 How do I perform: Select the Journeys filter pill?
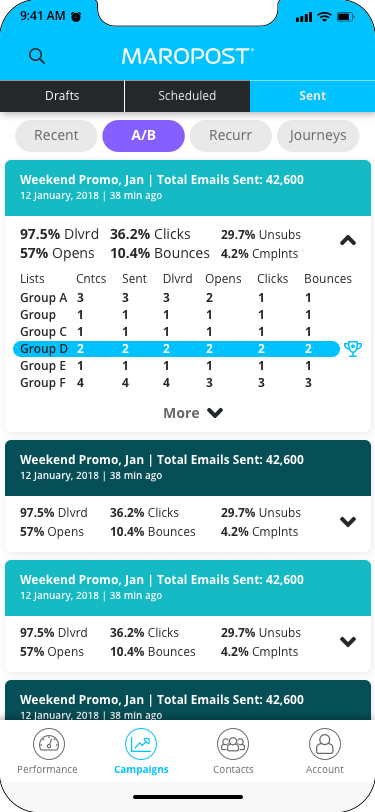(x=318, y=136)
